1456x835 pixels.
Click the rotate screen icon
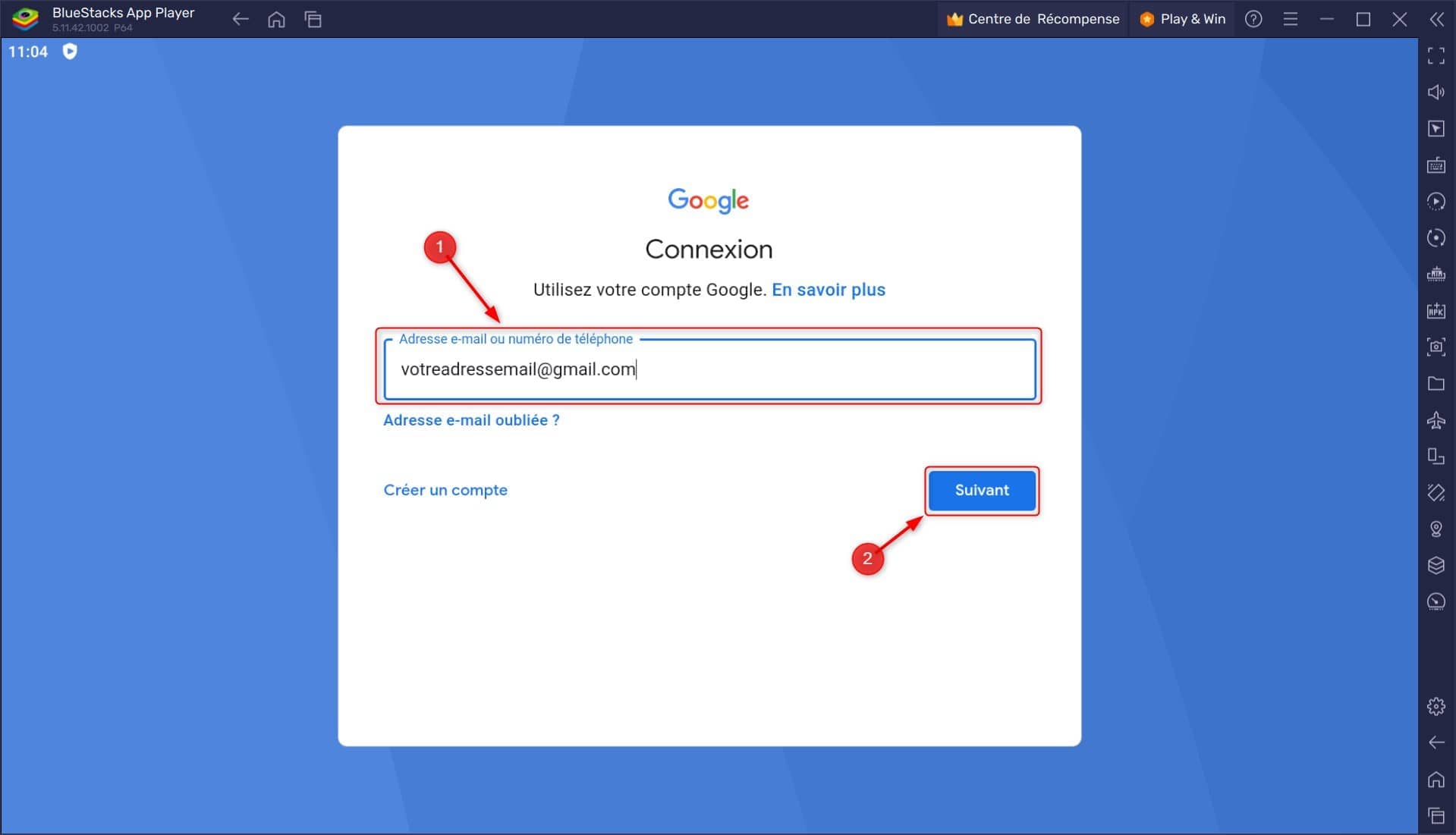tap(1436, 456)
